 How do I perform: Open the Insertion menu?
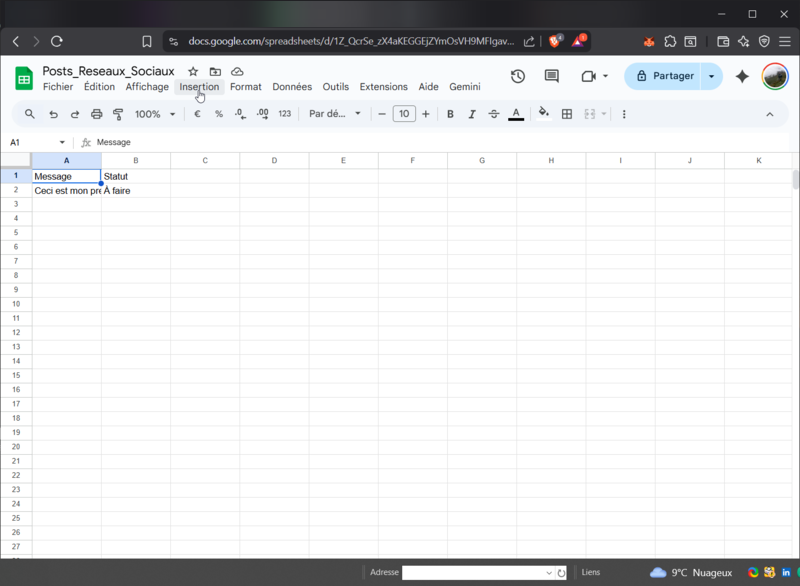(199, 87)
